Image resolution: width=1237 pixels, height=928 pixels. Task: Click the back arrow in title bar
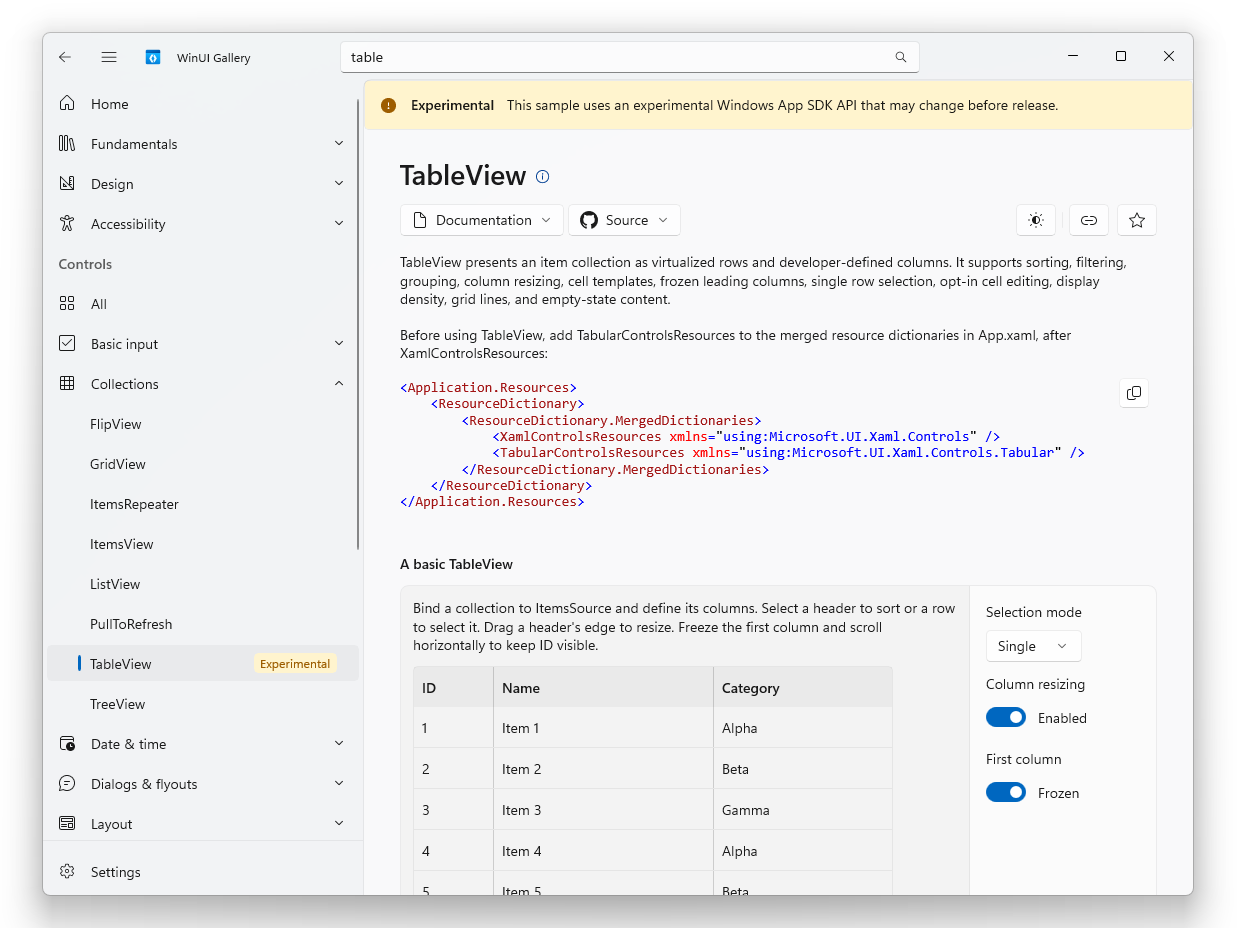point(65,57)
